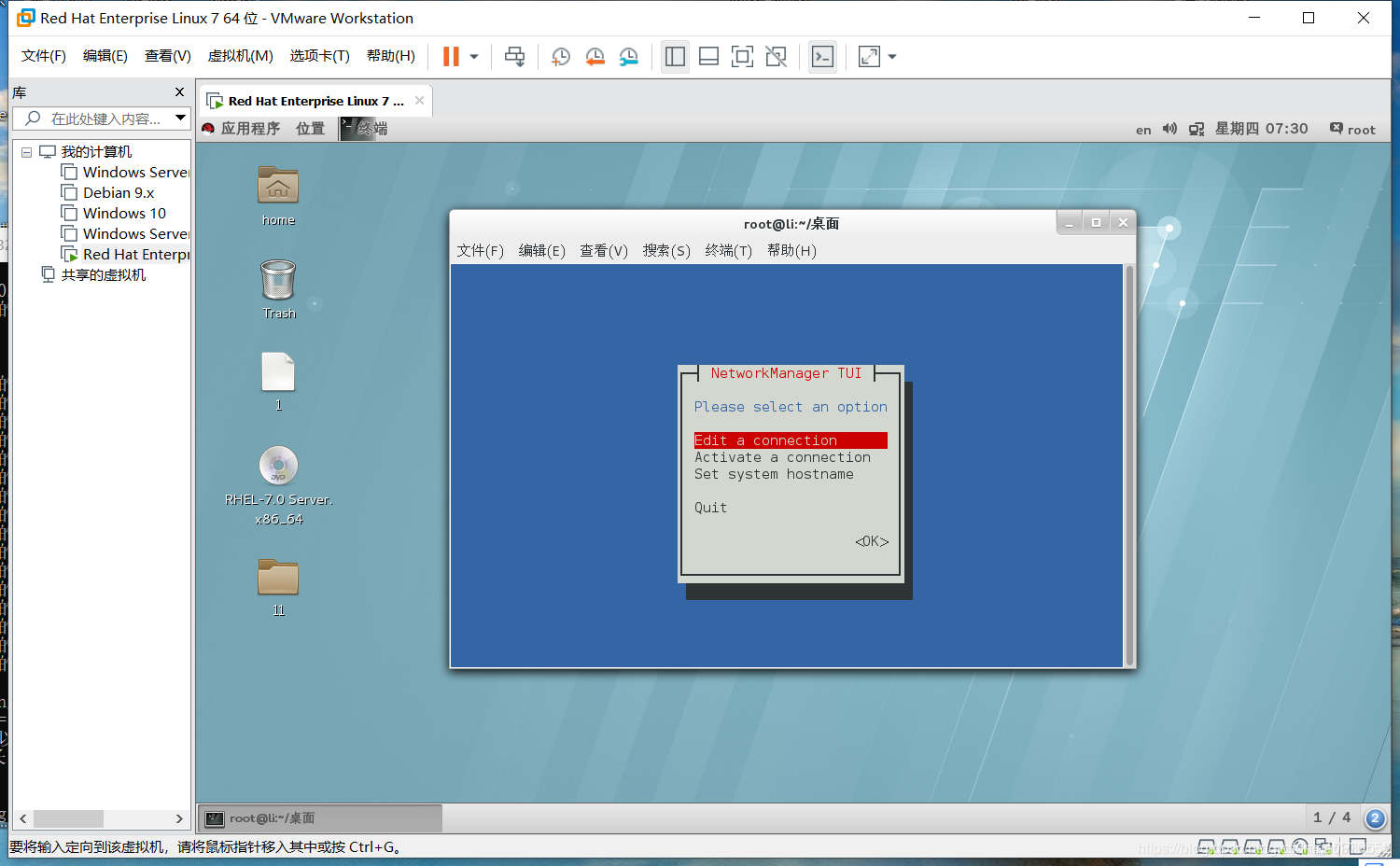Viewport: 1400px width, 866px height.
Task: Close the Red Hat Enterprise Linux 7 tab
Action: tap(419, 101)
